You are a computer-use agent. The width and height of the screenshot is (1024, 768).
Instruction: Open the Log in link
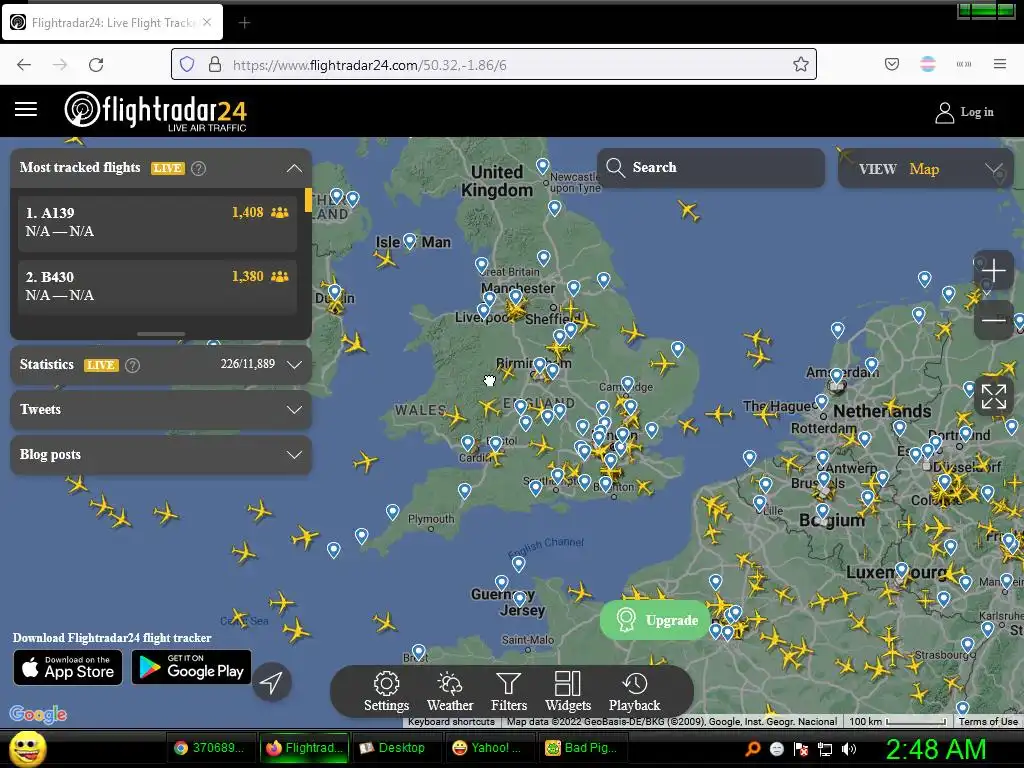click(x=976, y=112)
